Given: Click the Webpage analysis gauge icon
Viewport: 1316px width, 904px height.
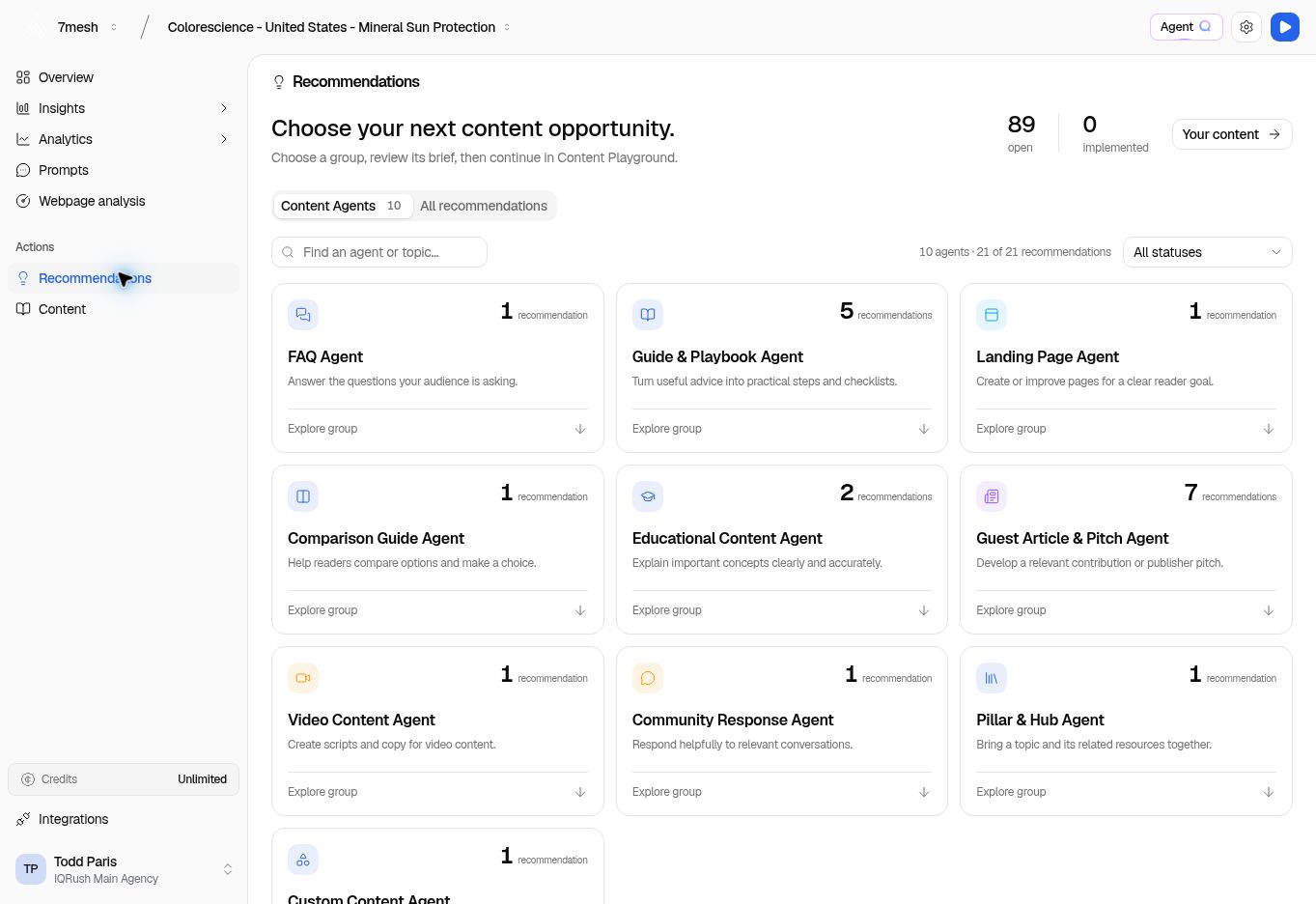Looking at the screenshot, I should pyautogui.click(x=23, y=201).
